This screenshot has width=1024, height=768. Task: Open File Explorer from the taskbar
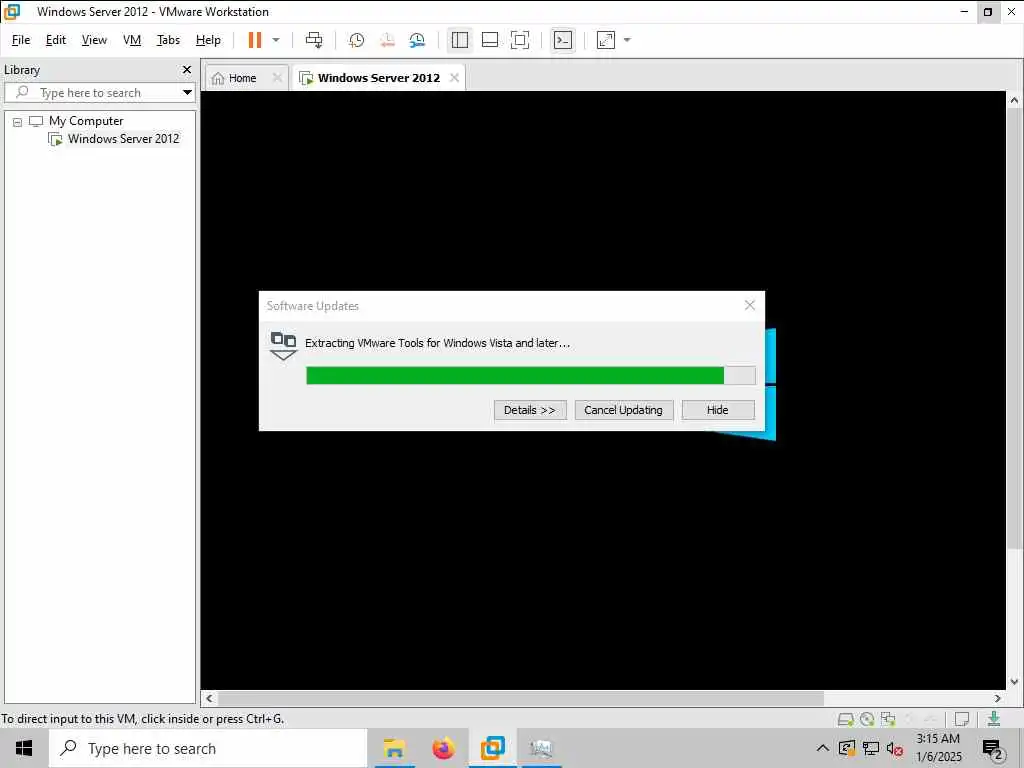point(394,748)
